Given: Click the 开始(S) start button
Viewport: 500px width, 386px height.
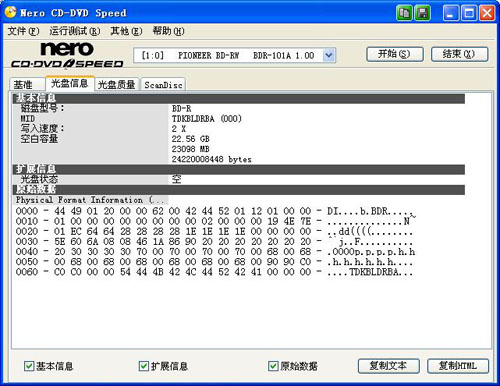Looking at the screenshot, I should [x=395, y=54].
